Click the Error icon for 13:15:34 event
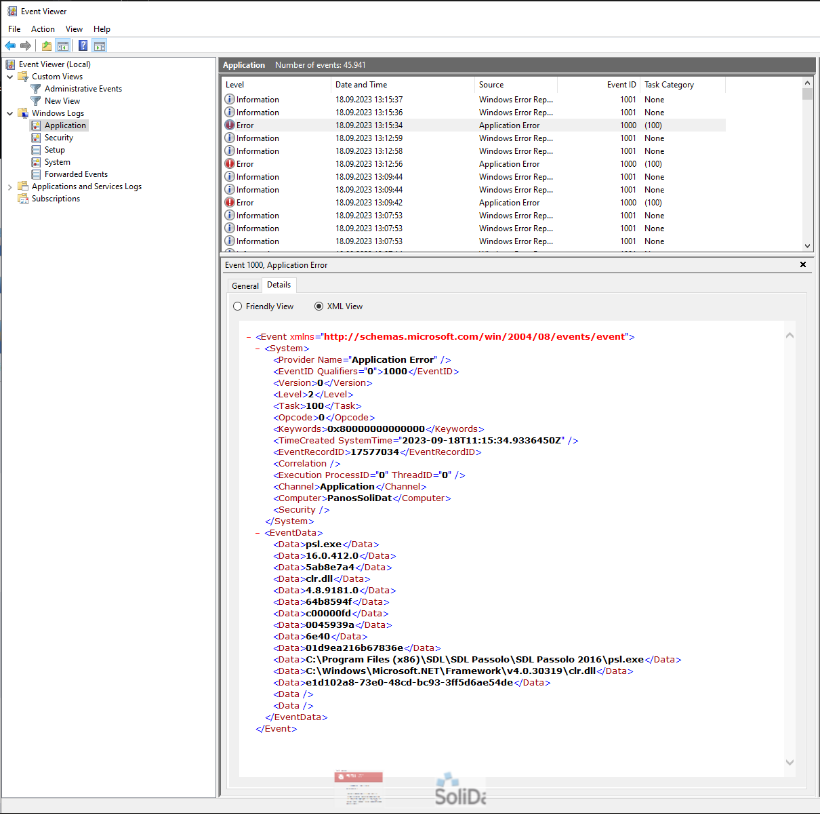Screen dimensions: 820x814 [x=230, y=125]
